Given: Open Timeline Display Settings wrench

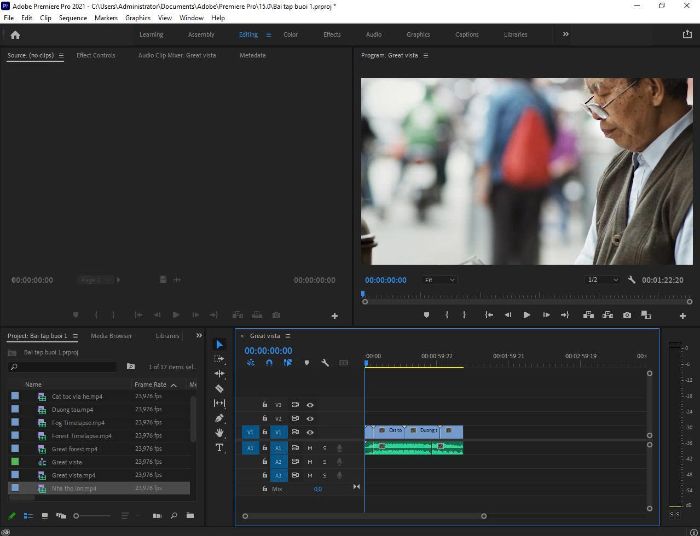Looking at the screenshot, I should 325,363.
